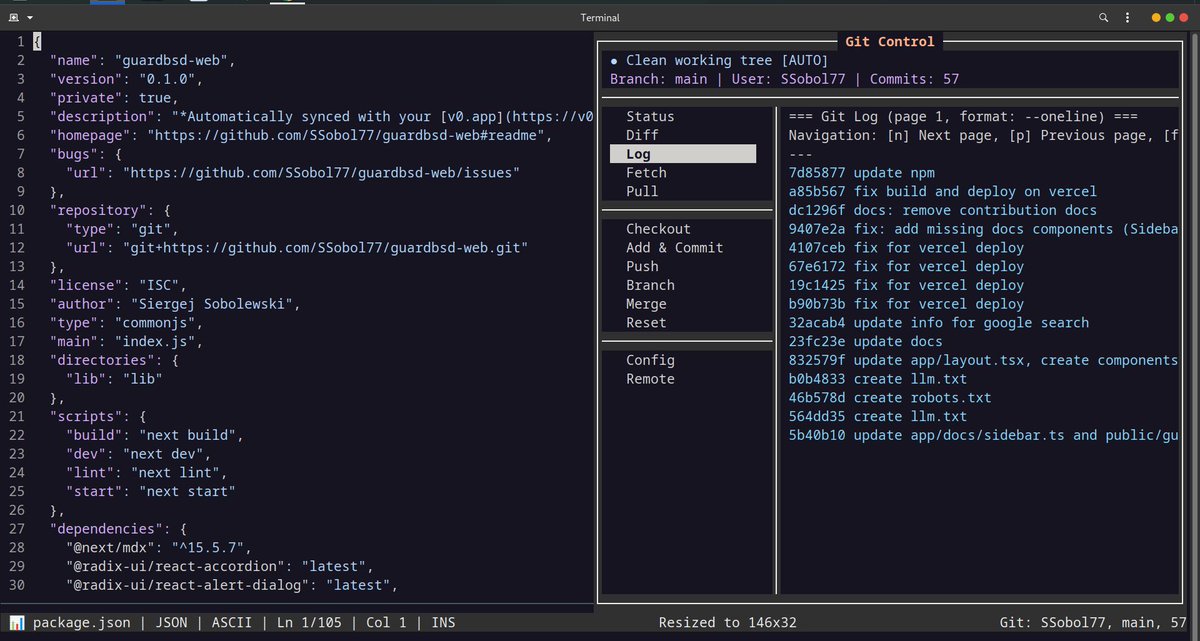Click package.json in the status bar
1200x641 pixels.
point(81,623)
